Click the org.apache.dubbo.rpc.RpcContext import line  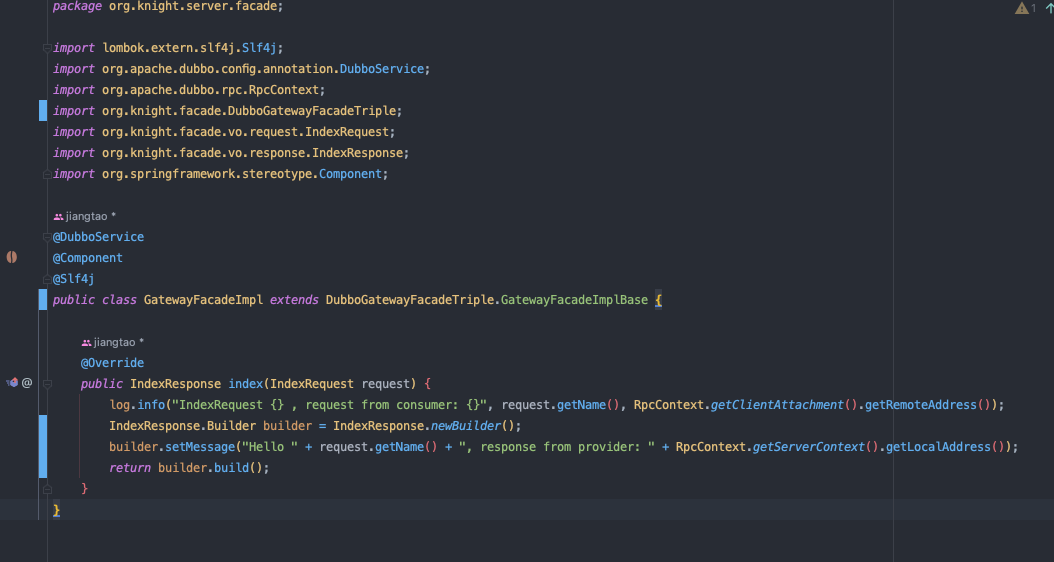[x=189, y=89]
